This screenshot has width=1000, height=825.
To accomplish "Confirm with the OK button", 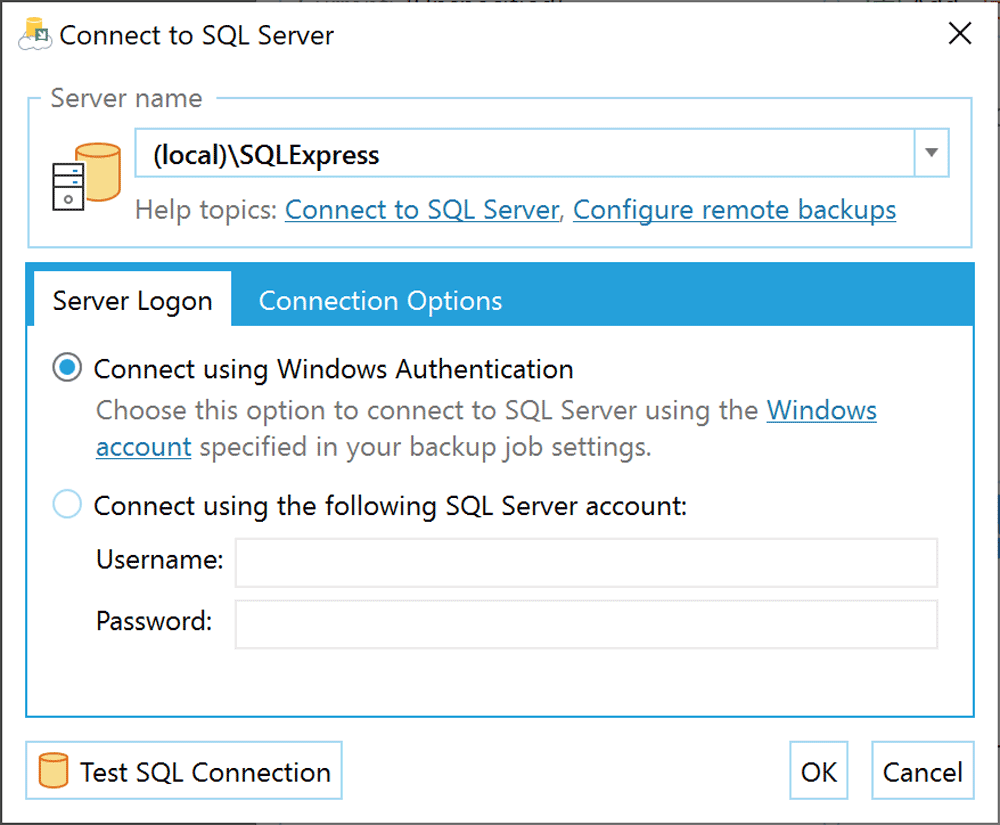I will (819, 770).
